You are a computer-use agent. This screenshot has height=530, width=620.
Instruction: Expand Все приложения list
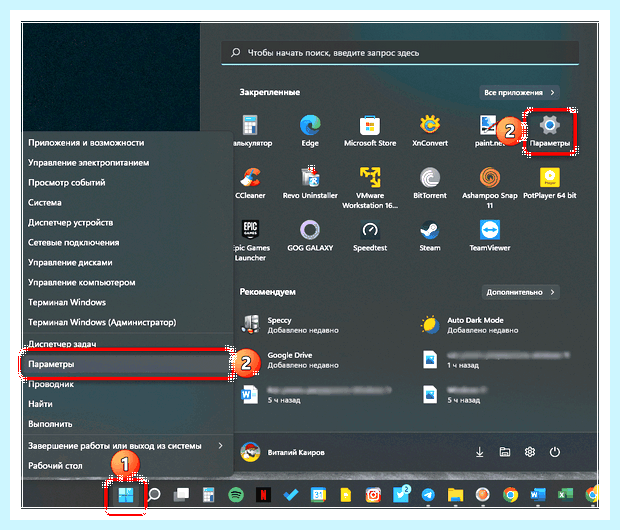click(x=519, y=93)
